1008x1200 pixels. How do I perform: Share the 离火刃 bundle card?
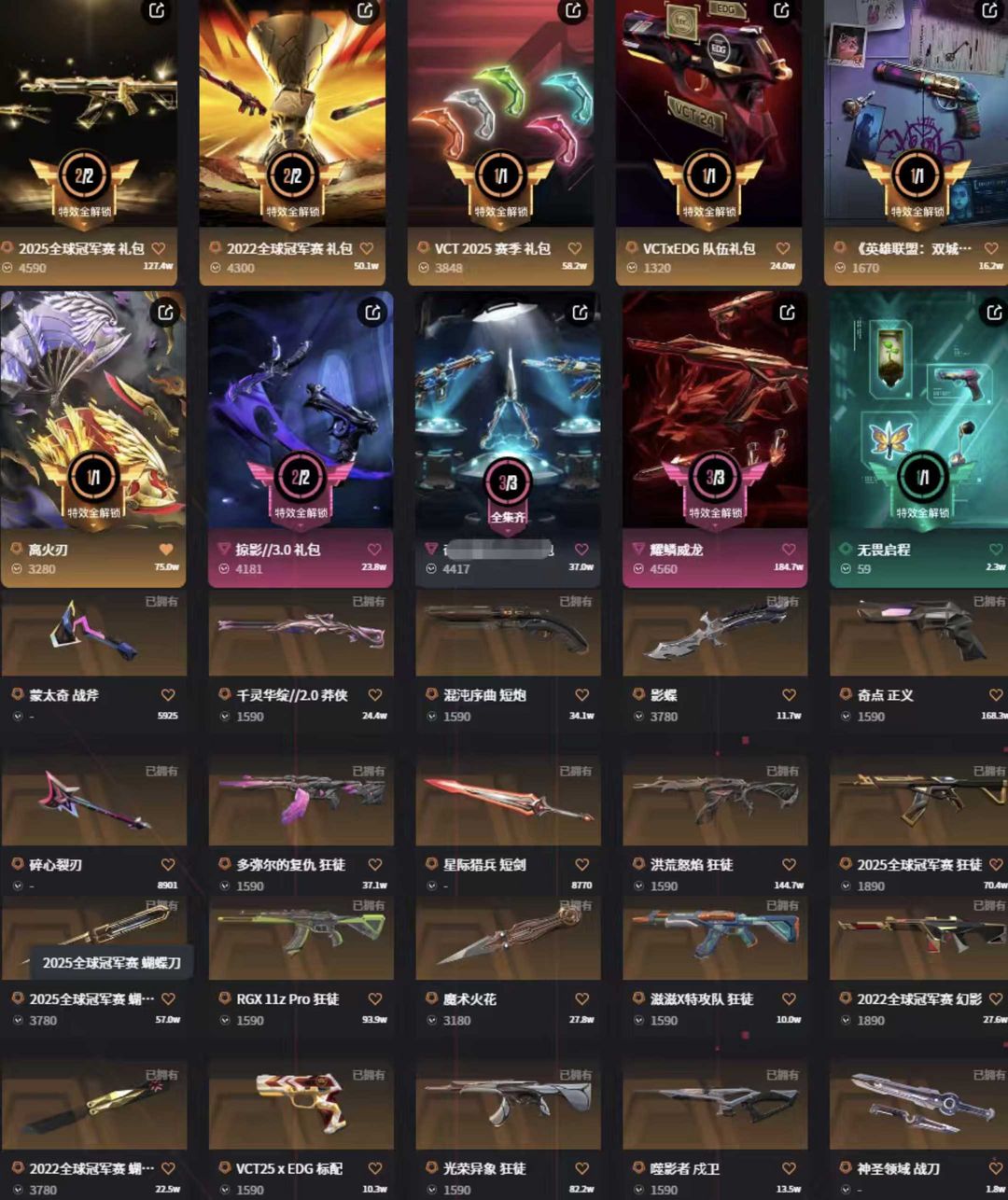pos(165,312)
